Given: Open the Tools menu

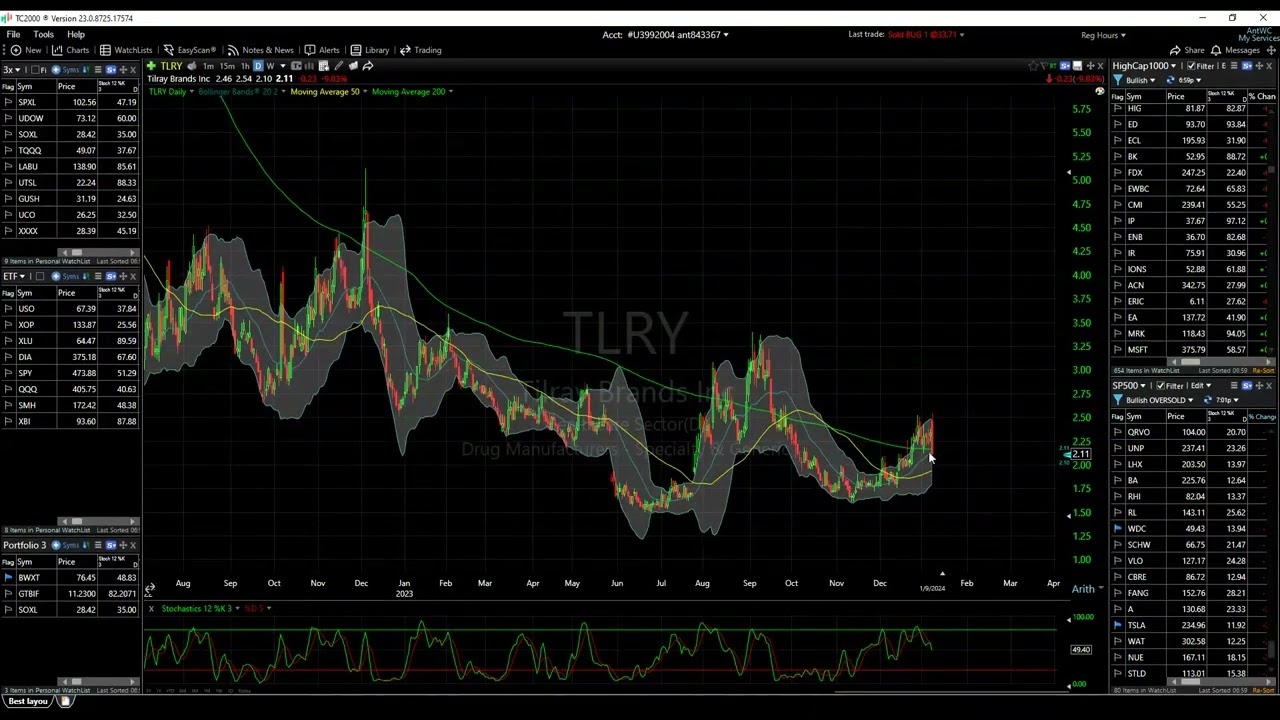Looking at the screenshot, I should coord(43,34).
